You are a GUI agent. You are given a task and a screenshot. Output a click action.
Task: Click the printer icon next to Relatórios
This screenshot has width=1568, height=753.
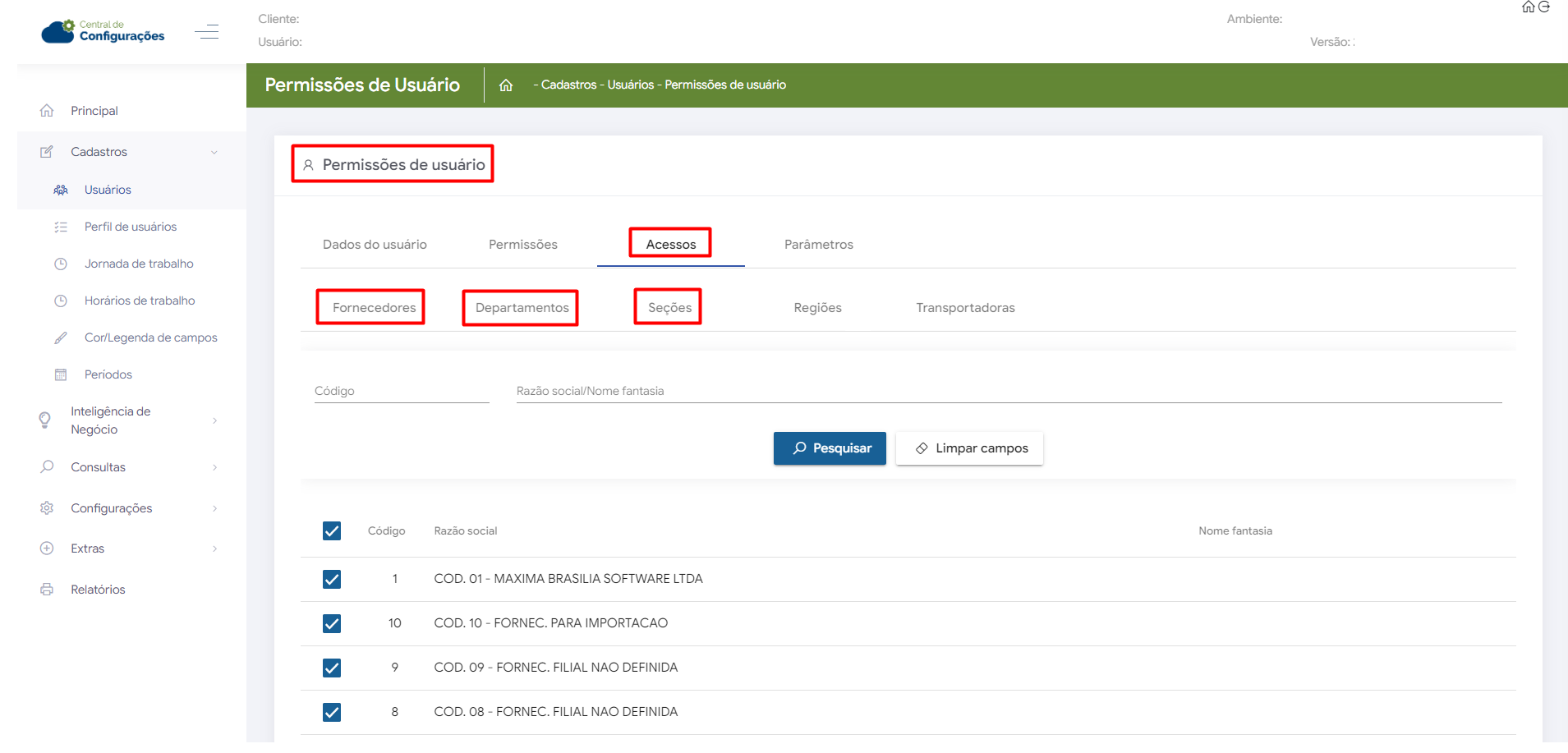pyautogui.click(x=47, y=590)
